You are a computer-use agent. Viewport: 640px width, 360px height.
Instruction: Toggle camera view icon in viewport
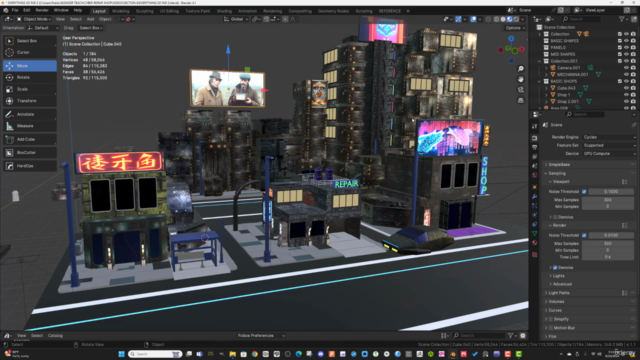coord(521,90)
